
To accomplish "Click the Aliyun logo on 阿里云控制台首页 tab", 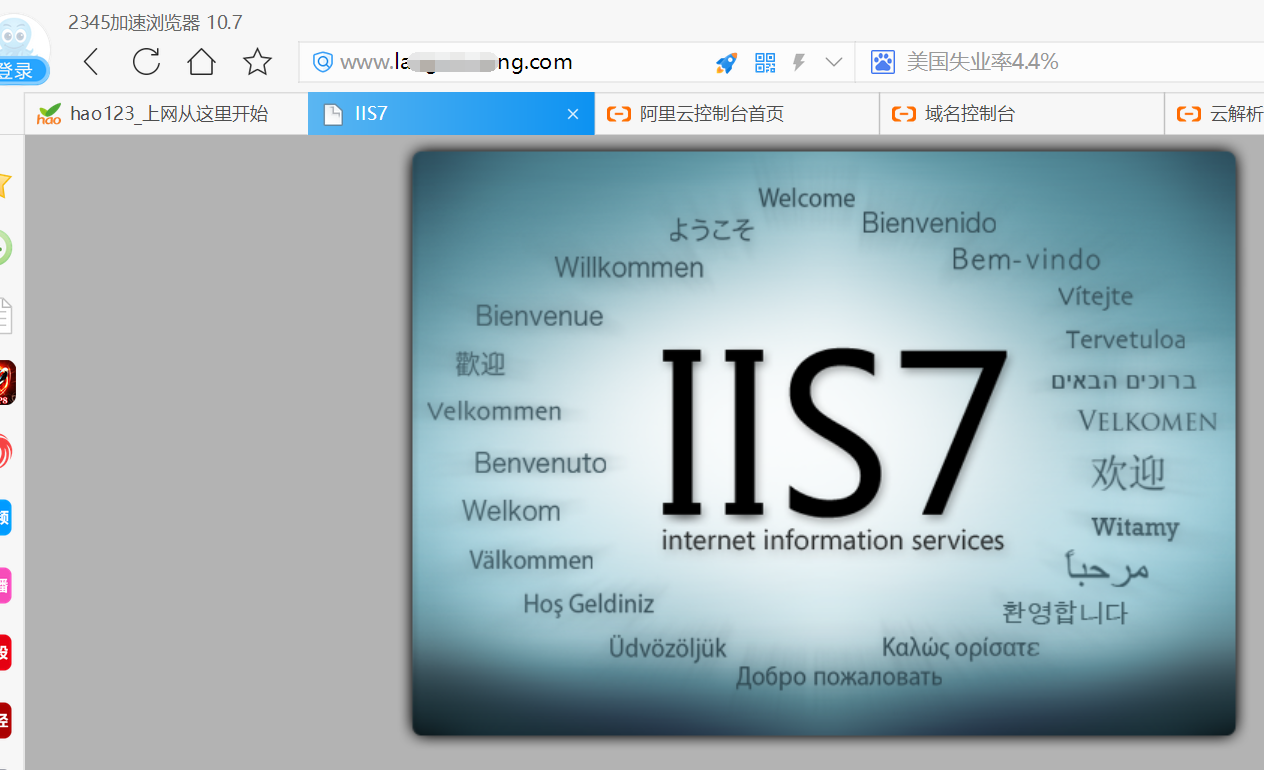I will [618, 114].
